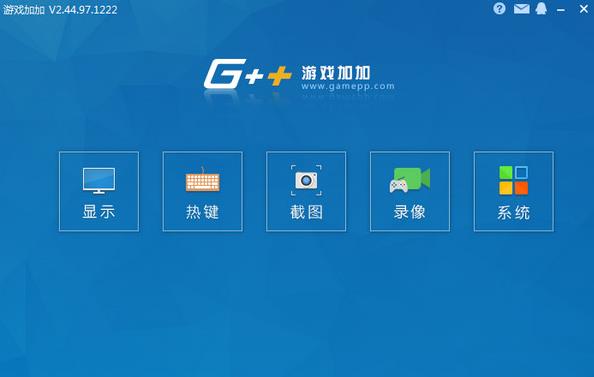
Task: Select the 显示 label
Action: coord(99,212)
